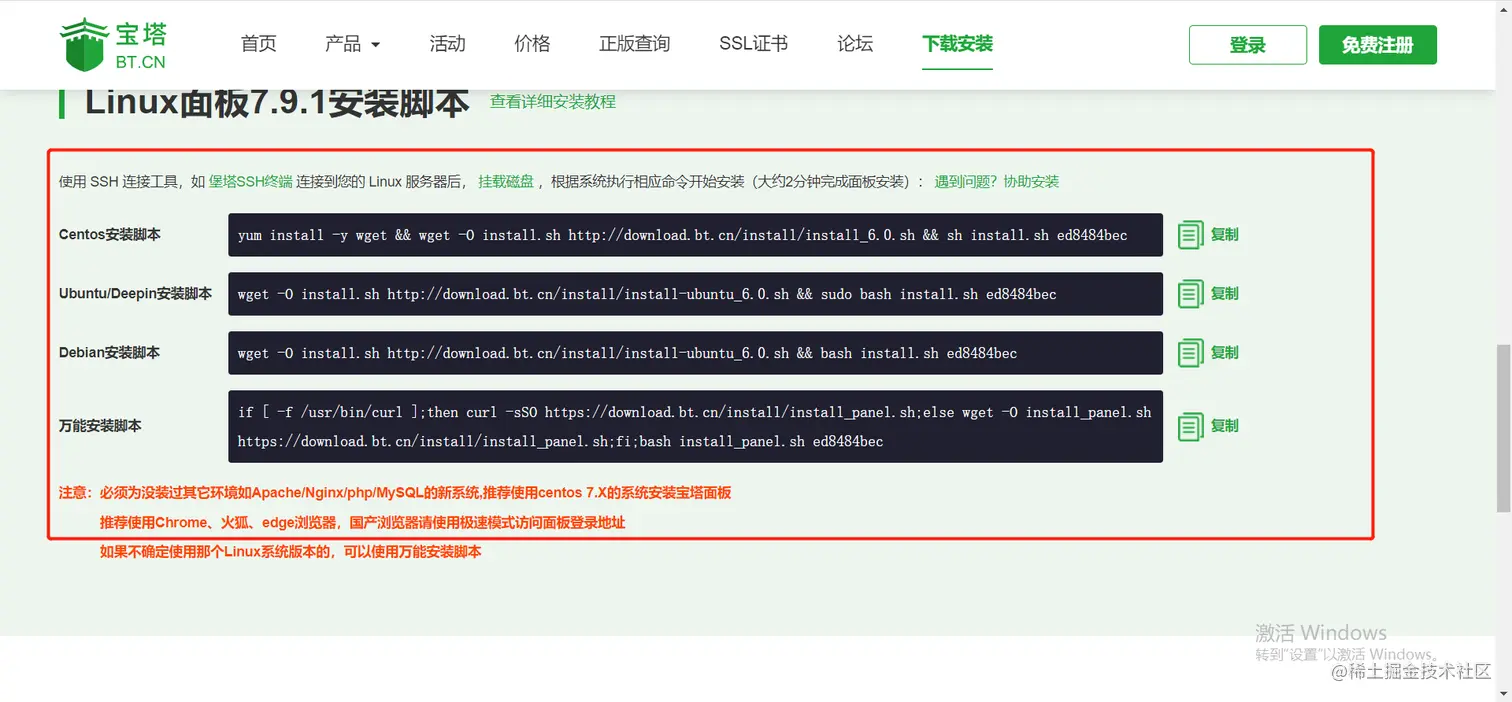
Task: Click copy icon for Ubuntu/Deepin安装脚本
Action: (1190, 294)
